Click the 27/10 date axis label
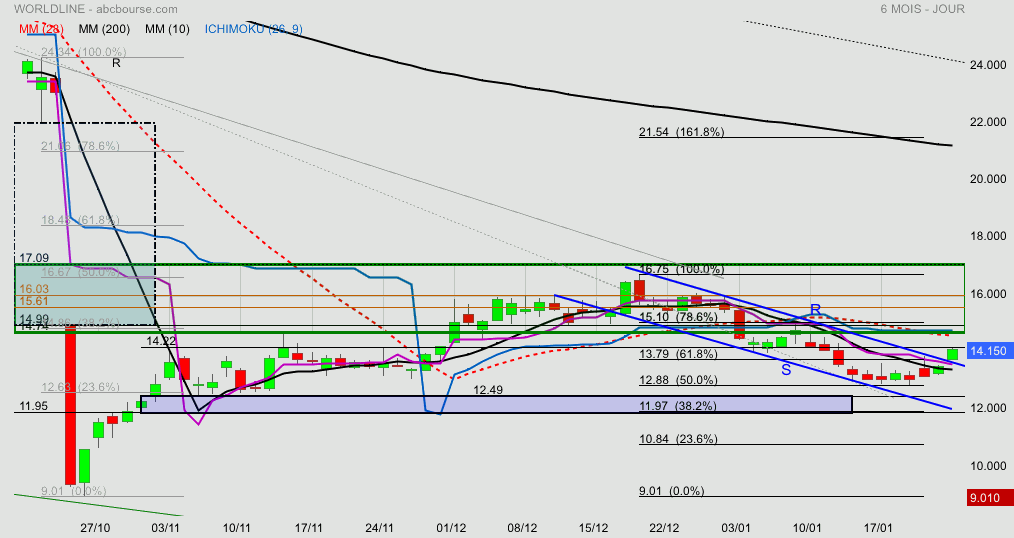Image resolution: width=1014 pixels, height=538 pixels. click(x=95, y=528)
